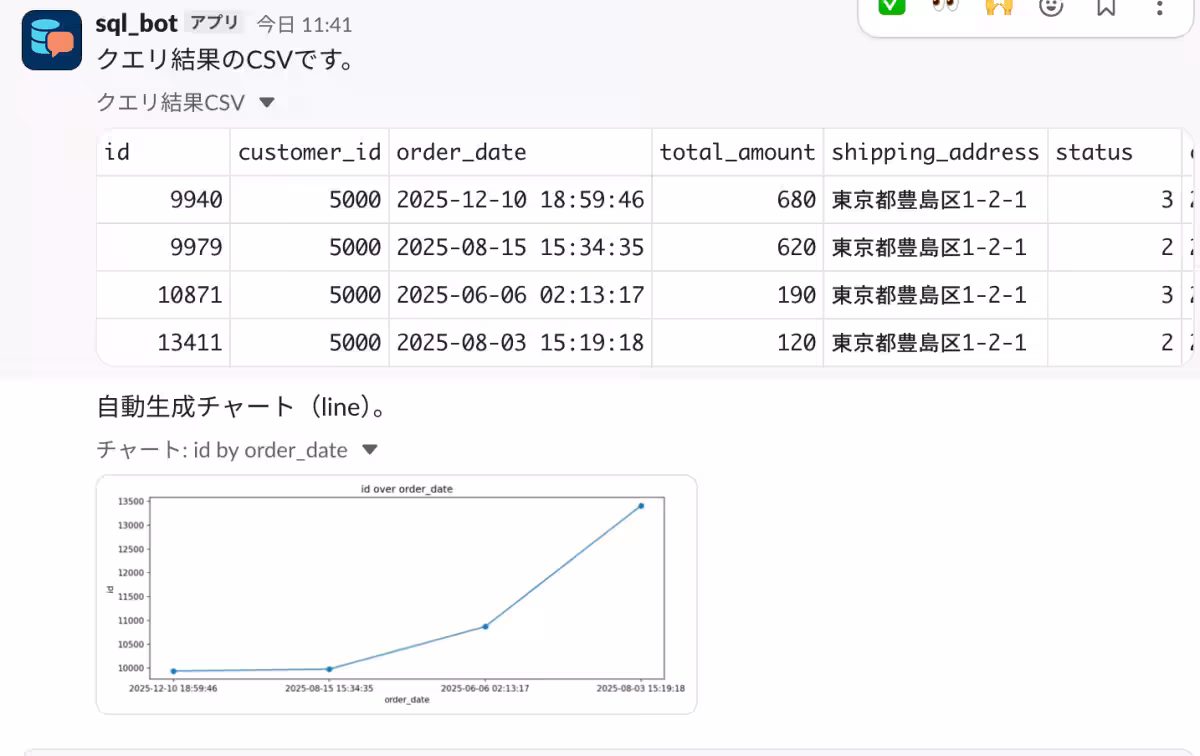
Task: React with the eyes emoji
Action: (x=945, y=6)
